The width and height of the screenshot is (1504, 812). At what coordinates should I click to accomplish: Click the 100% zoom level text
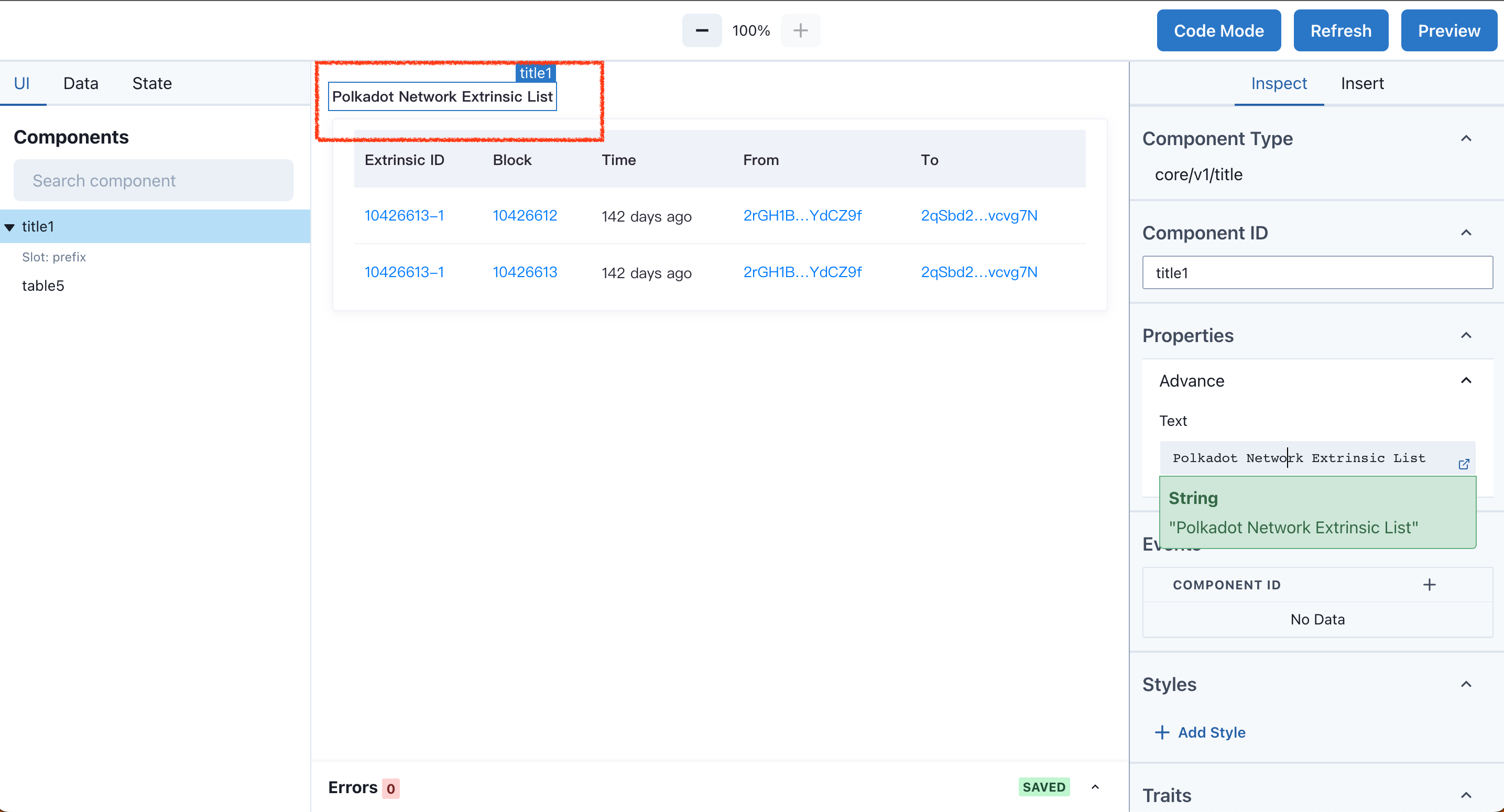click(x=751, y=30)
